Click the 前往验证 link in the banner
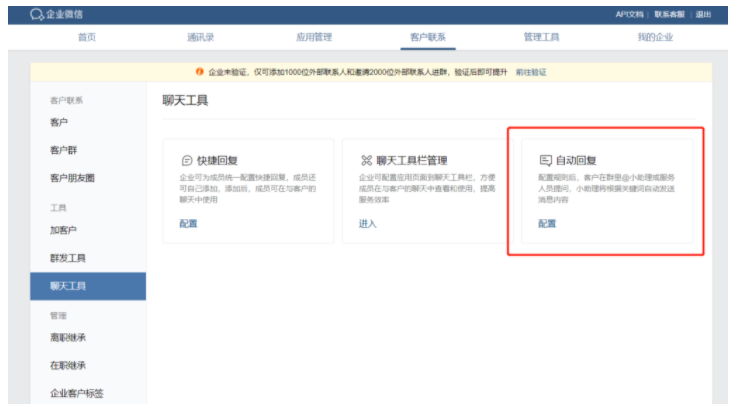The width and height of the screenshot is (736, 417). pos(531,72)
